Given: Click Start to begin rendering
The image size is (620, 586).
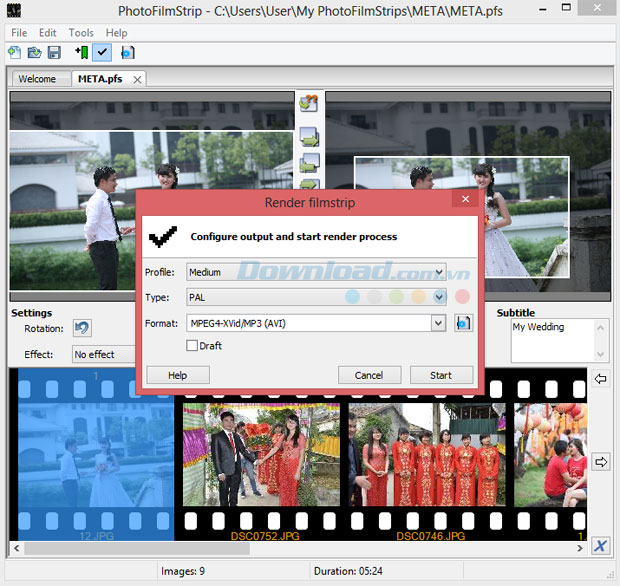Looking at the screenshot, I should 441,375.
